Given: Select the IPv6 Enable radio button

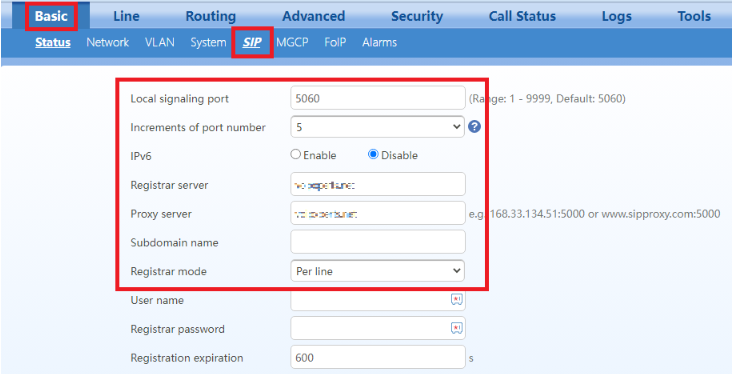Looking at the screenshot, I should pyautogui.click(x=295, y=155).
